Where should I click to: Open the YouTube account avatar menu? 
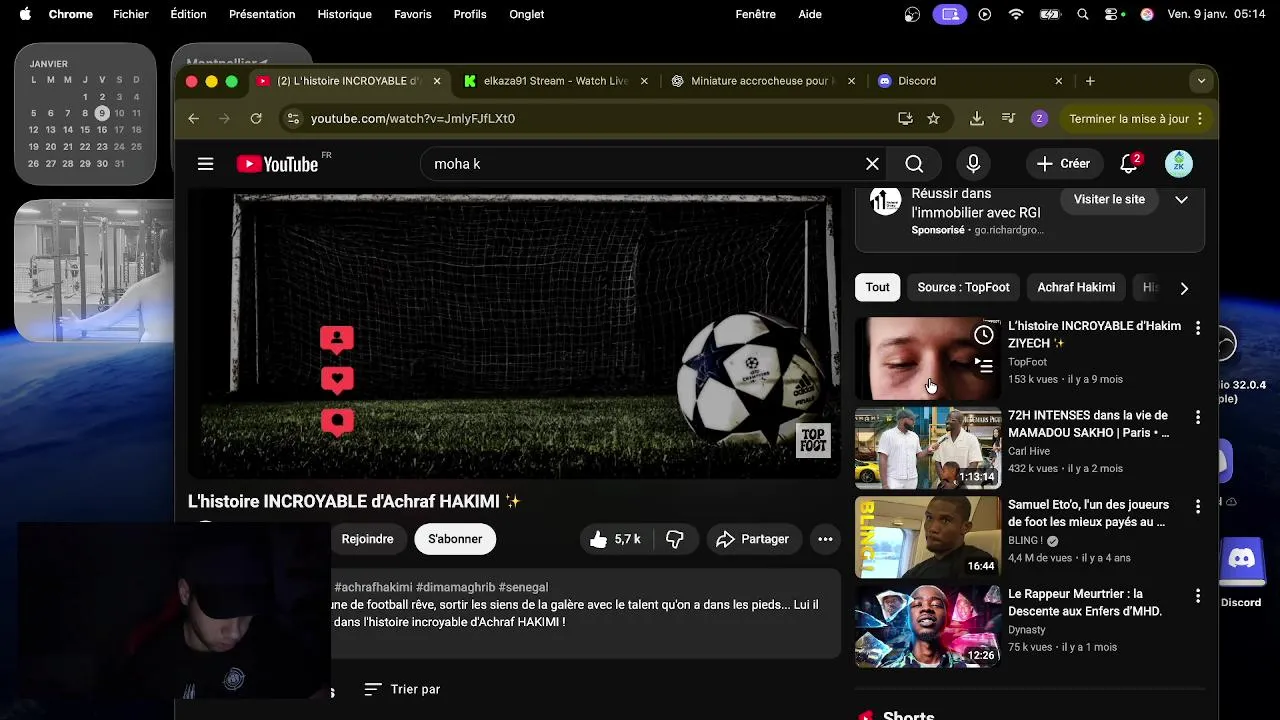(1179, 164)
